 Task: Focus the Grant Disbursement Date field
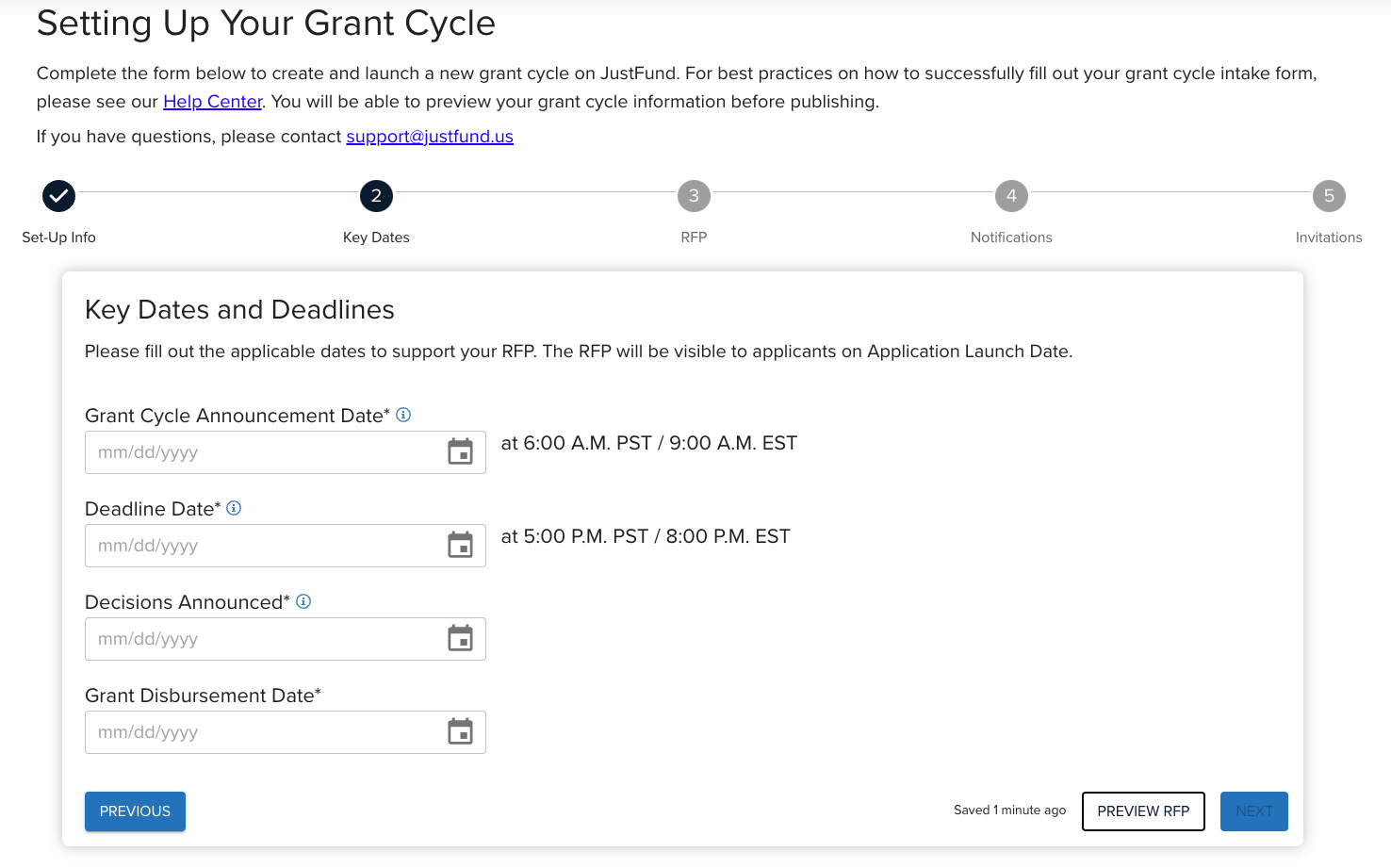pyautogui.click(x=286, y=732)
